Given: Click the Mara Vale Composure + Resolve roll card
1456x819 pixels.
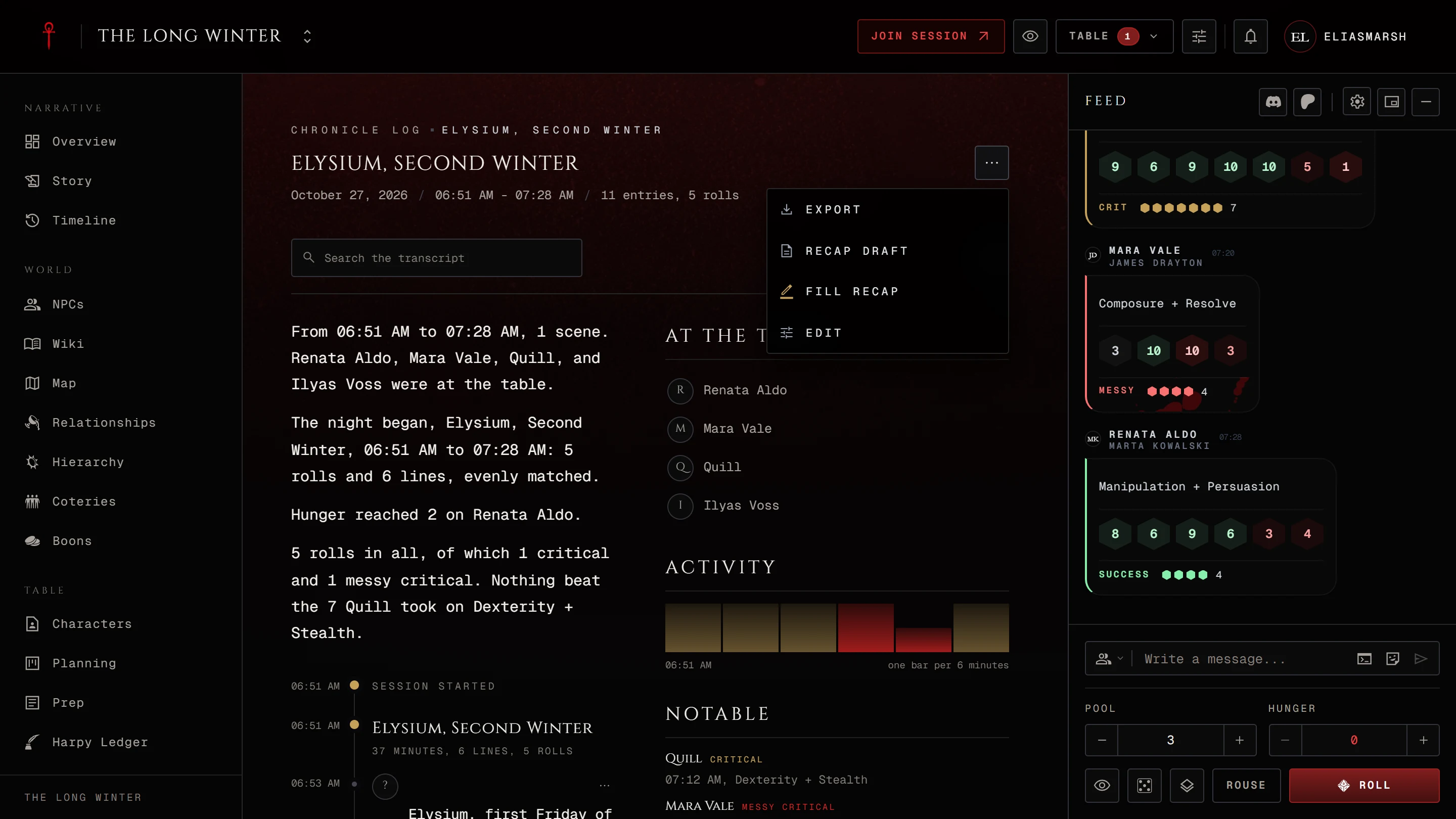Looking at the screenshot, I should coord(1172,344).
